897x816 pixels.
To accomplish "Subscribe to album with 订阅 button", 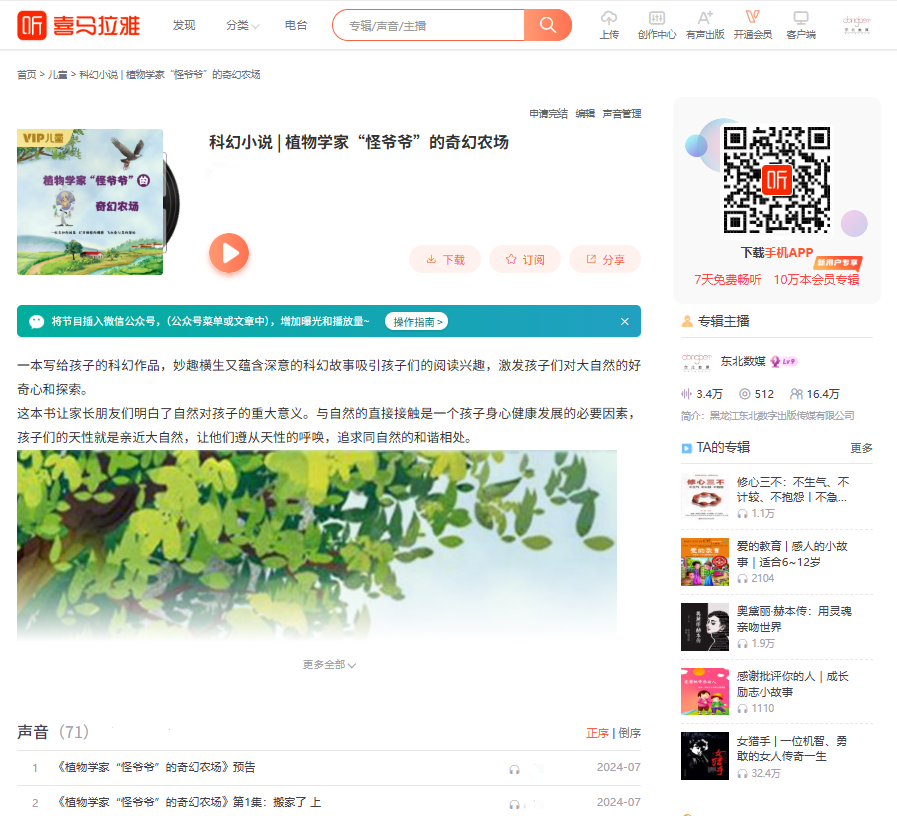I will point(525,259).
